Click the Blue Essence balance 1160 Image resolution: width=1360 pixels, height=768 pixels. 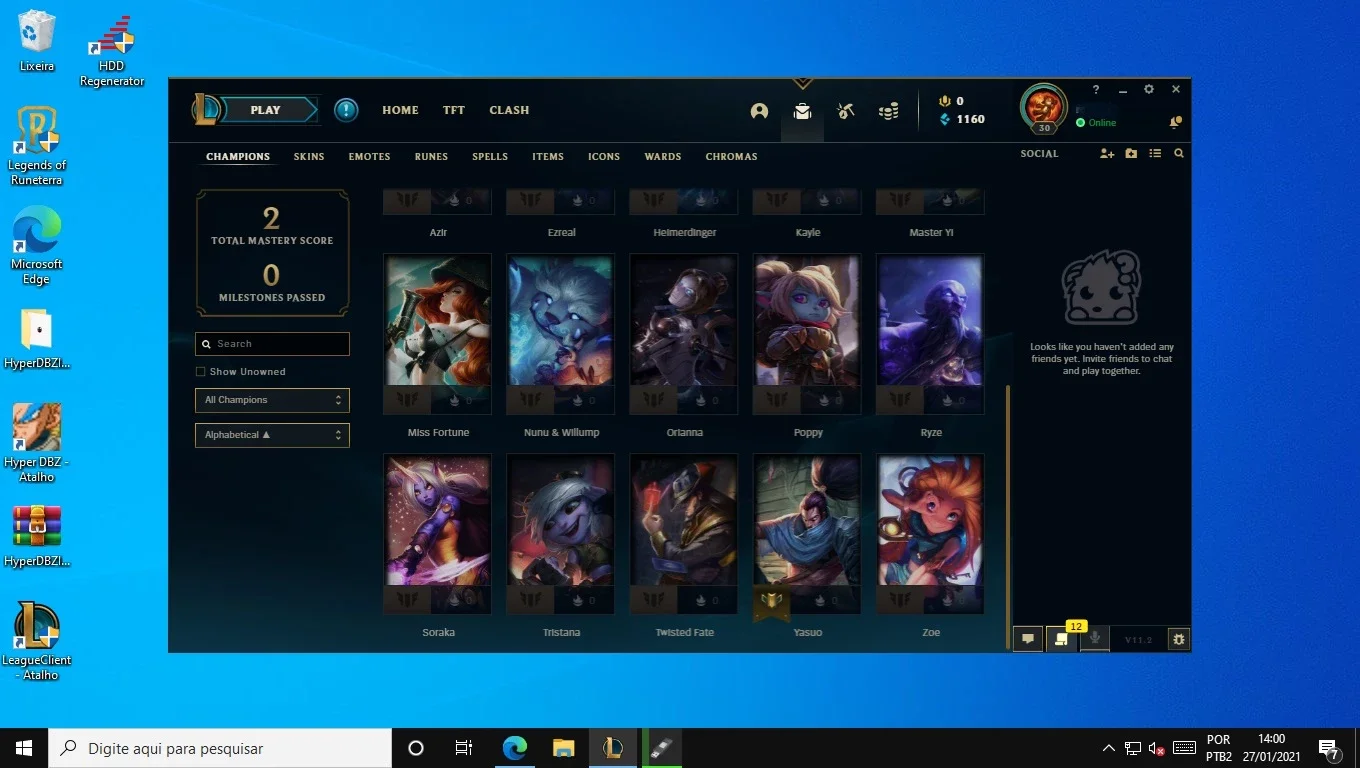pyautogui.click(x=962, y=119)
